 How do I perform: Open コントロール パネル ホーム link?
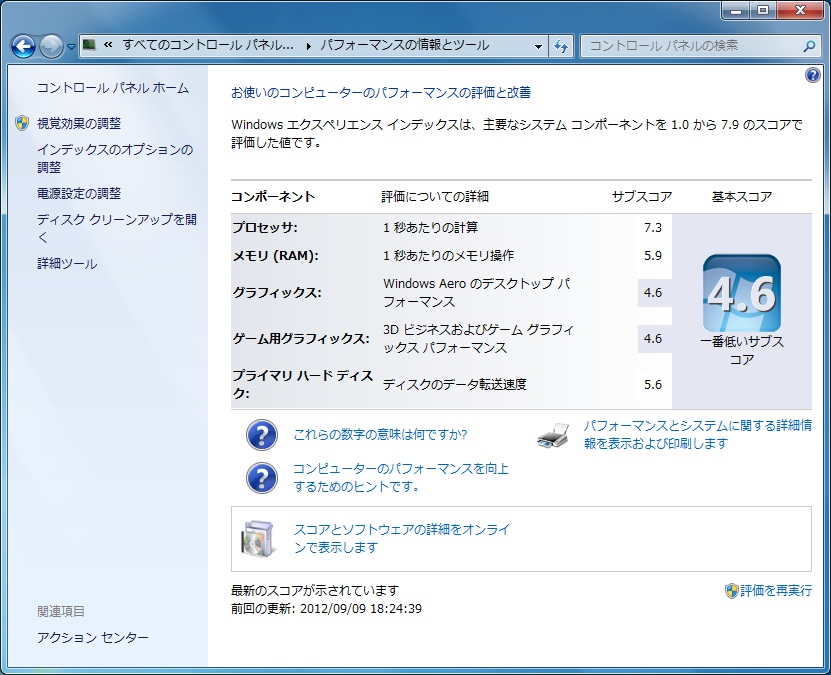point(112,88)
